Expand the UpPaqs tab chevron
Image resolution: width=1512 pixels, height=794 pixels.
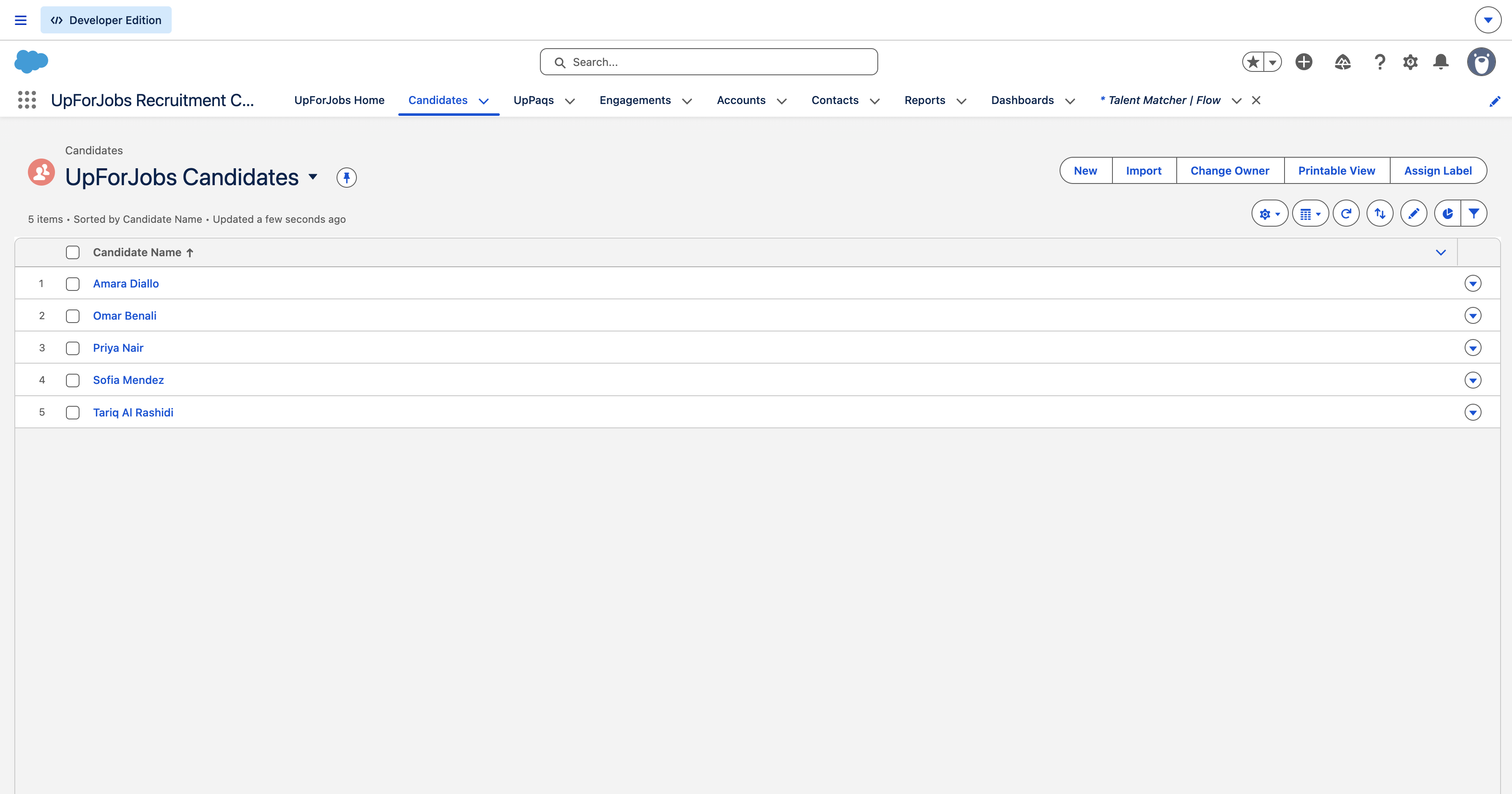click(x=570, y=101)
